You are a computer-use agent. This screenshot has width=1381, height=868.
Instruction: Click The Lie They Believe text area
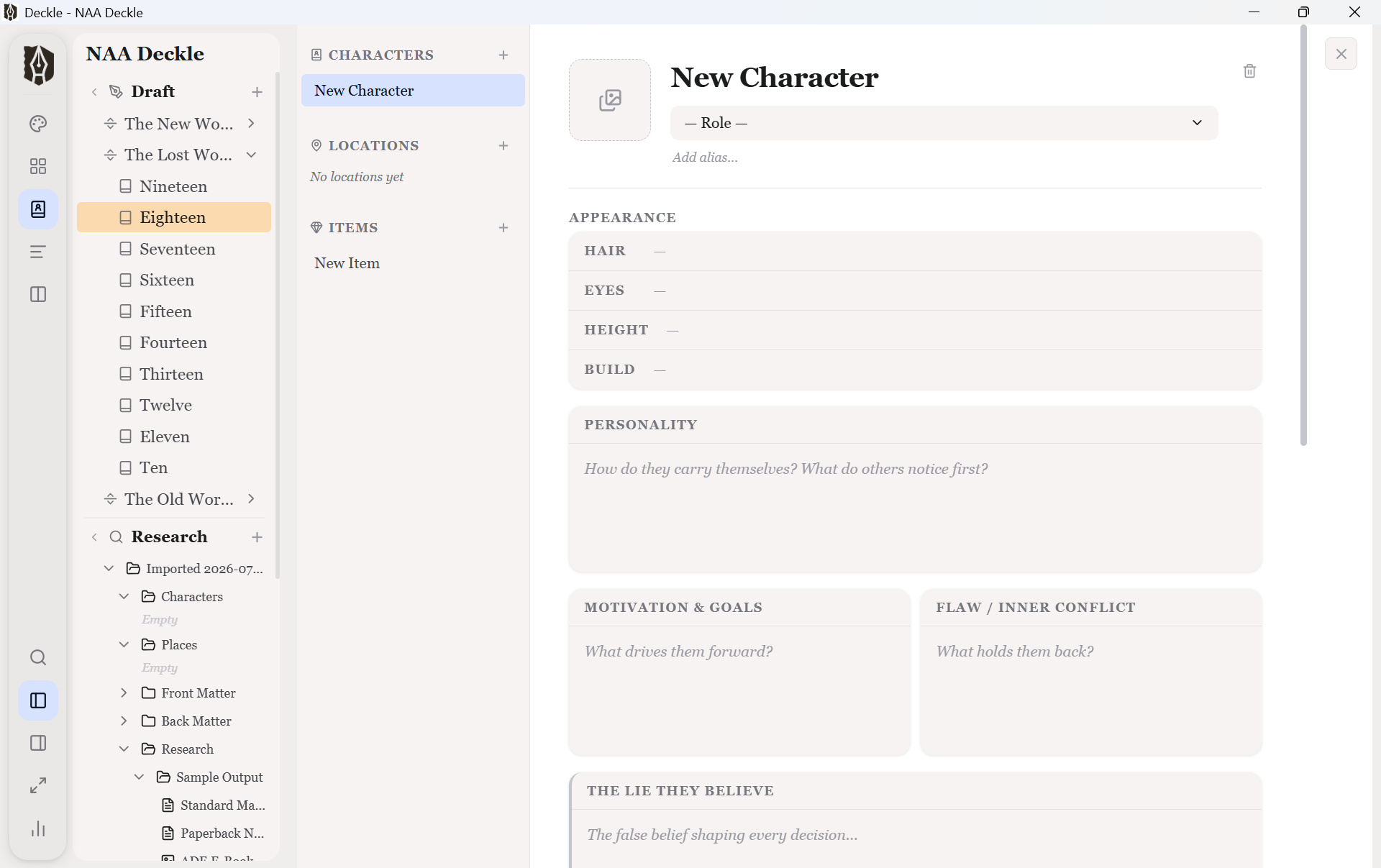point(916,839)
